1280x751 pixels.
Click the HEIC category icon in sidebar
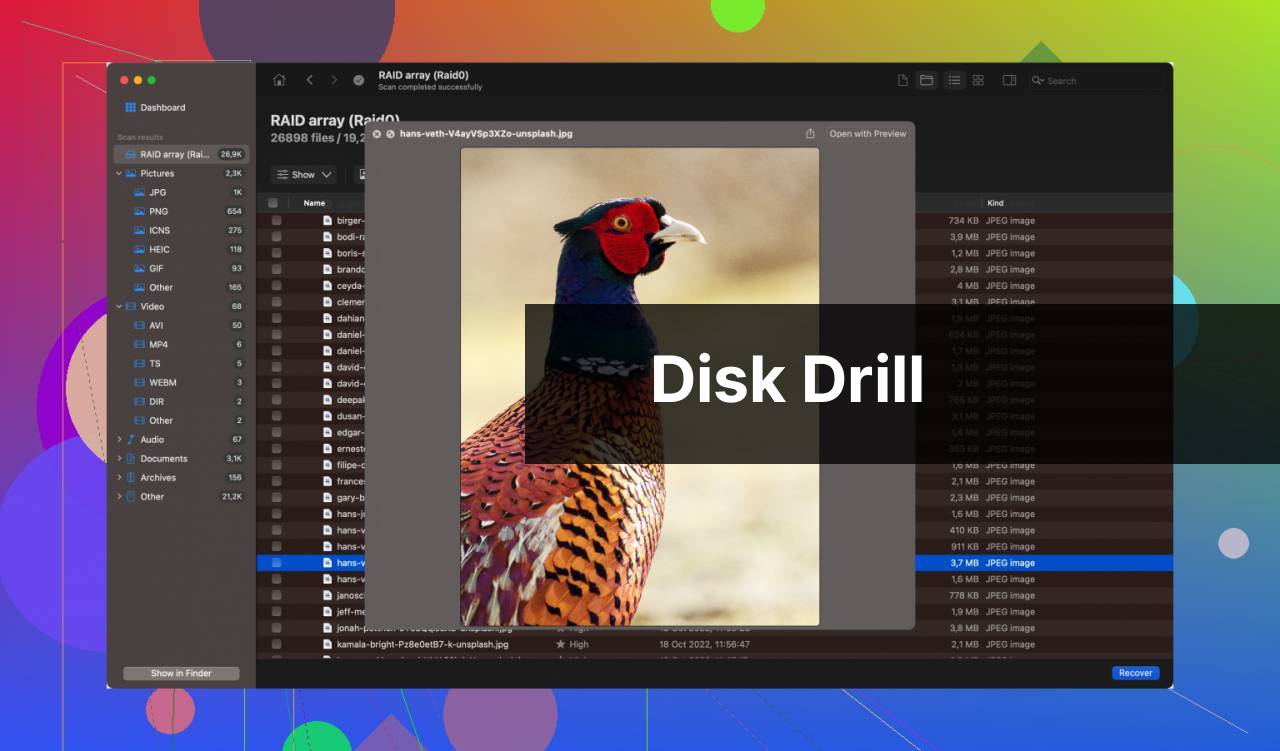pos(140,249)
